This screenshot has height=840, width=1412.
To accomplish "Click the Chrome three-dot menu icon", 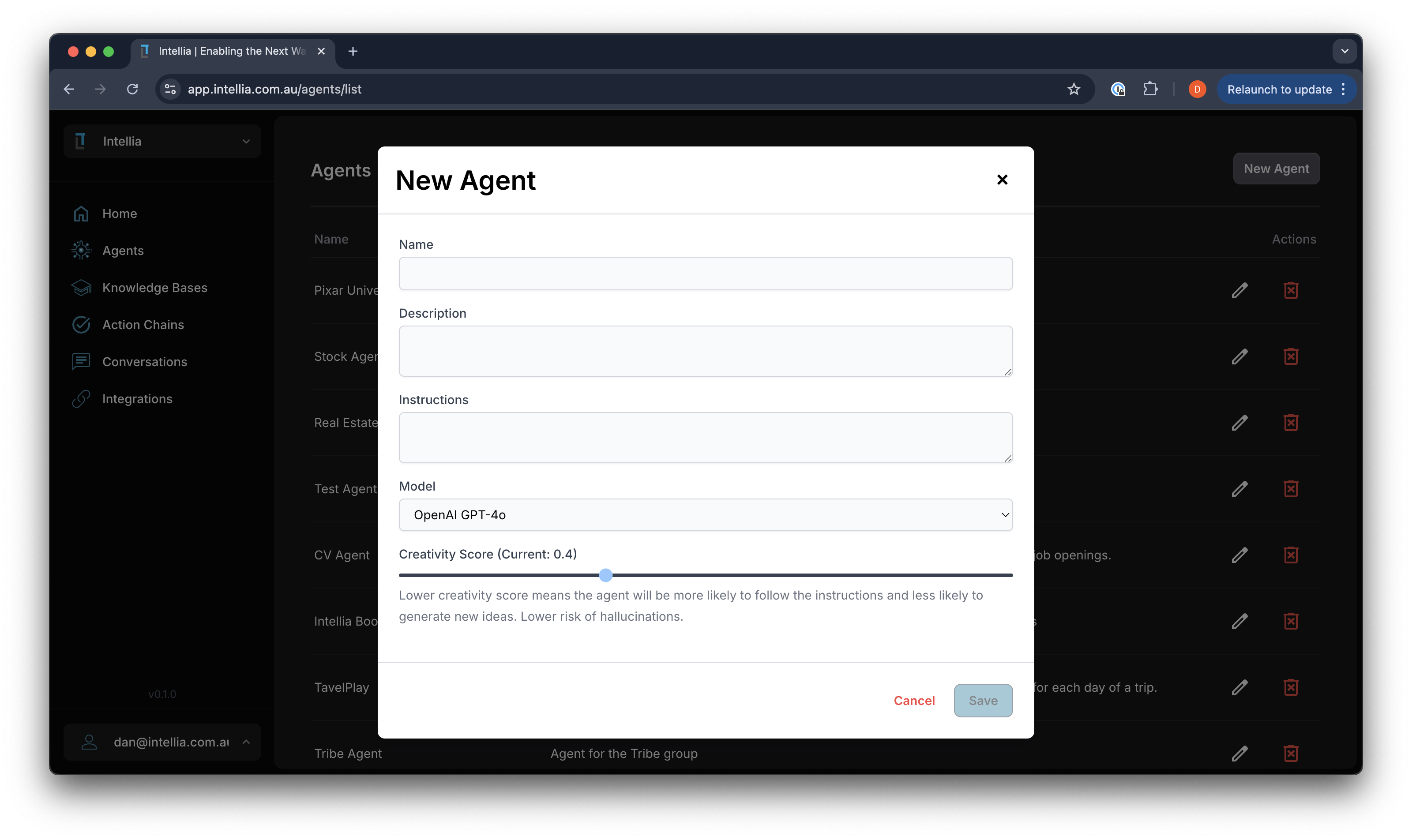I will (1343, 90).
